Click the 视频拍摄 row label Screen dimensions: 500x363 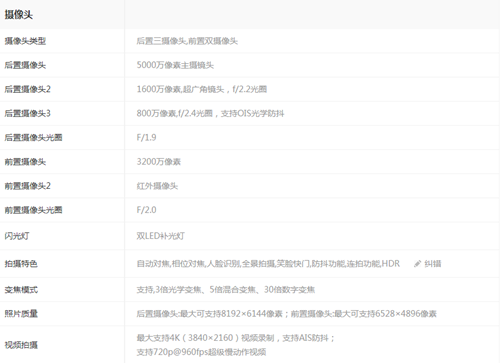tap(21, 345)
